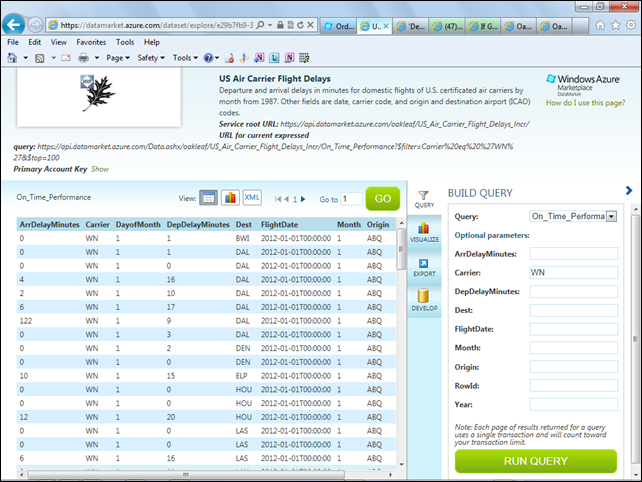Open the DEVELOP panel
The width and height of the screenshot is (642, 482).
[424, 300]
